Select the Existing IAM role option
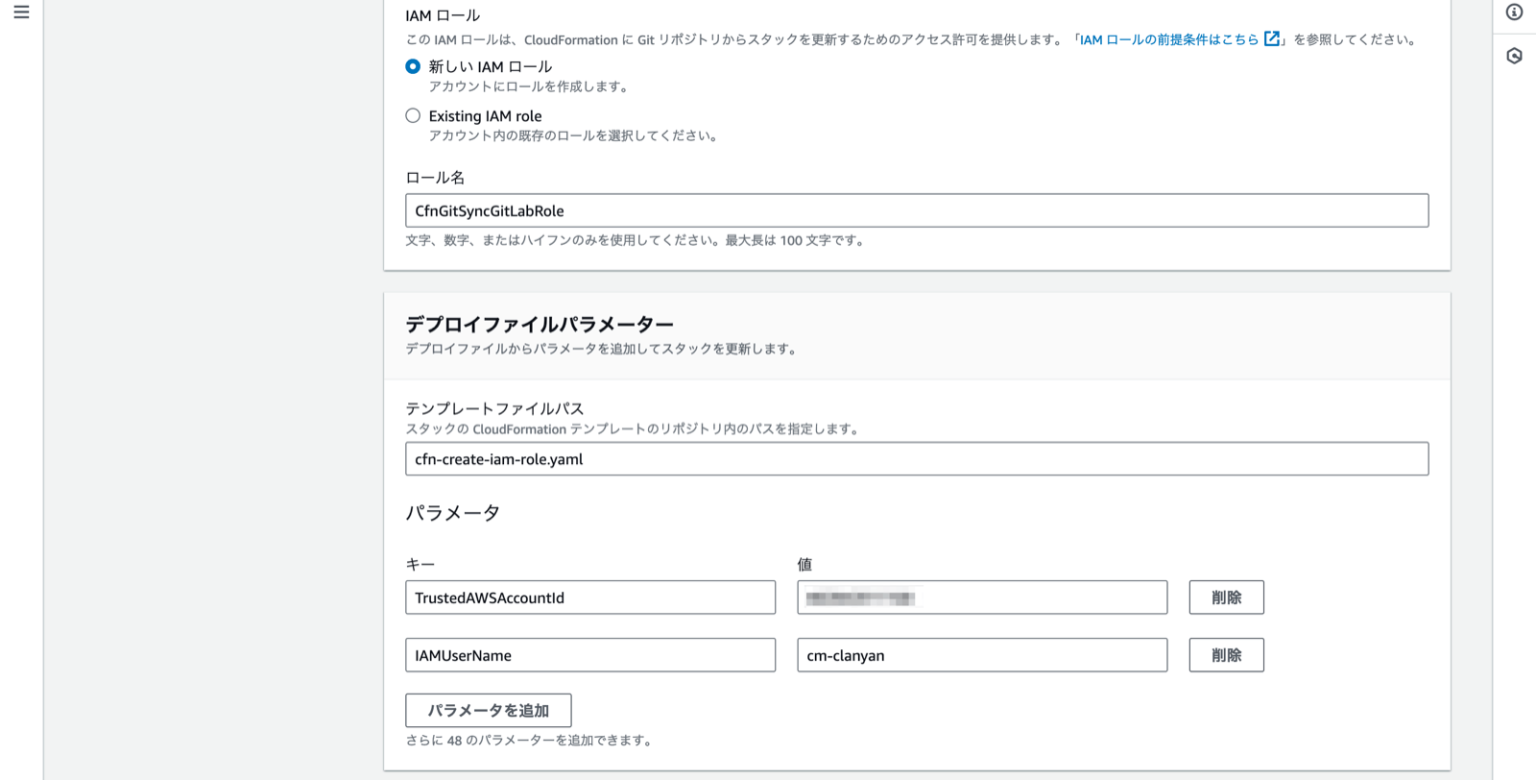Image resolution: width=1536 pixels, height=780 pixels. click(x=413, y=115)
